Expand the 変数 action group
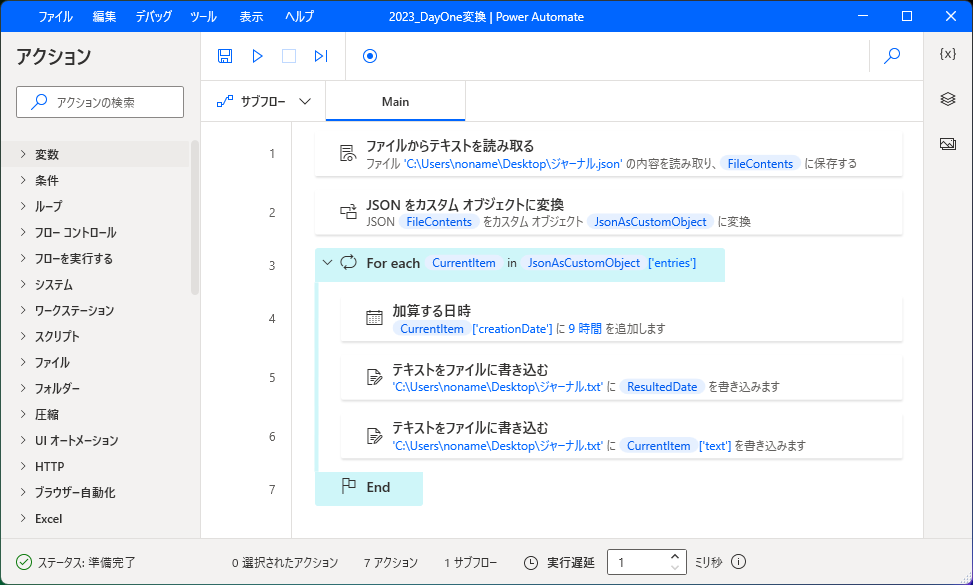Screen dimensions: 973x585 click(x=23, y=154)
